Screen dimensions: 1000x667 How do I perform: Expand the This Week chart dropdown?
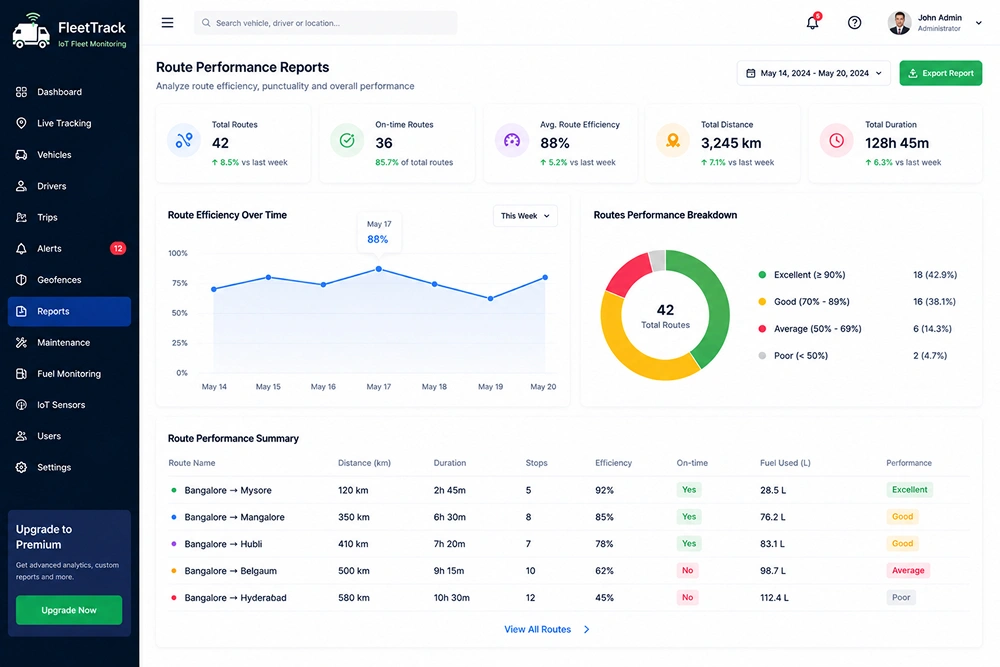[x=525, y=216]
